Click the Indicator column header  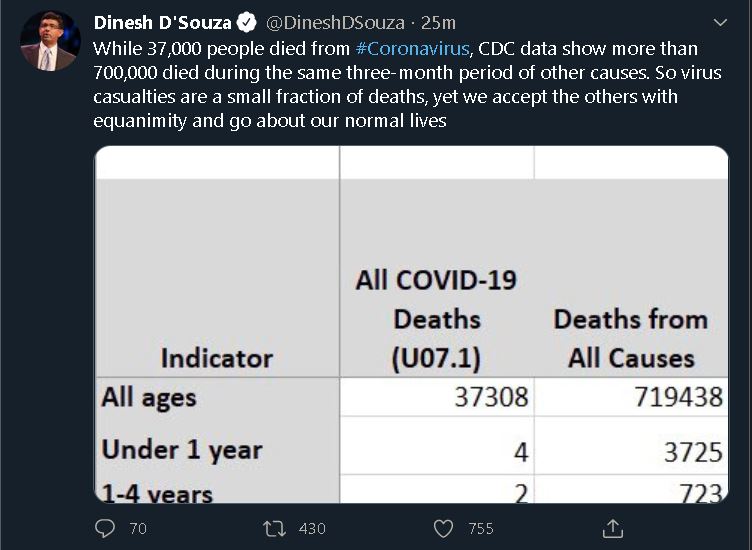click(x=217, y=359)
